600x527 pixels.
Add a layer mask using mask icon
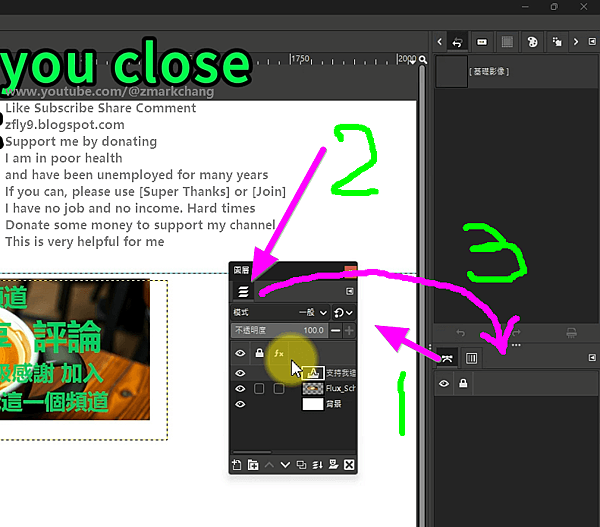[x=333, y=465]
